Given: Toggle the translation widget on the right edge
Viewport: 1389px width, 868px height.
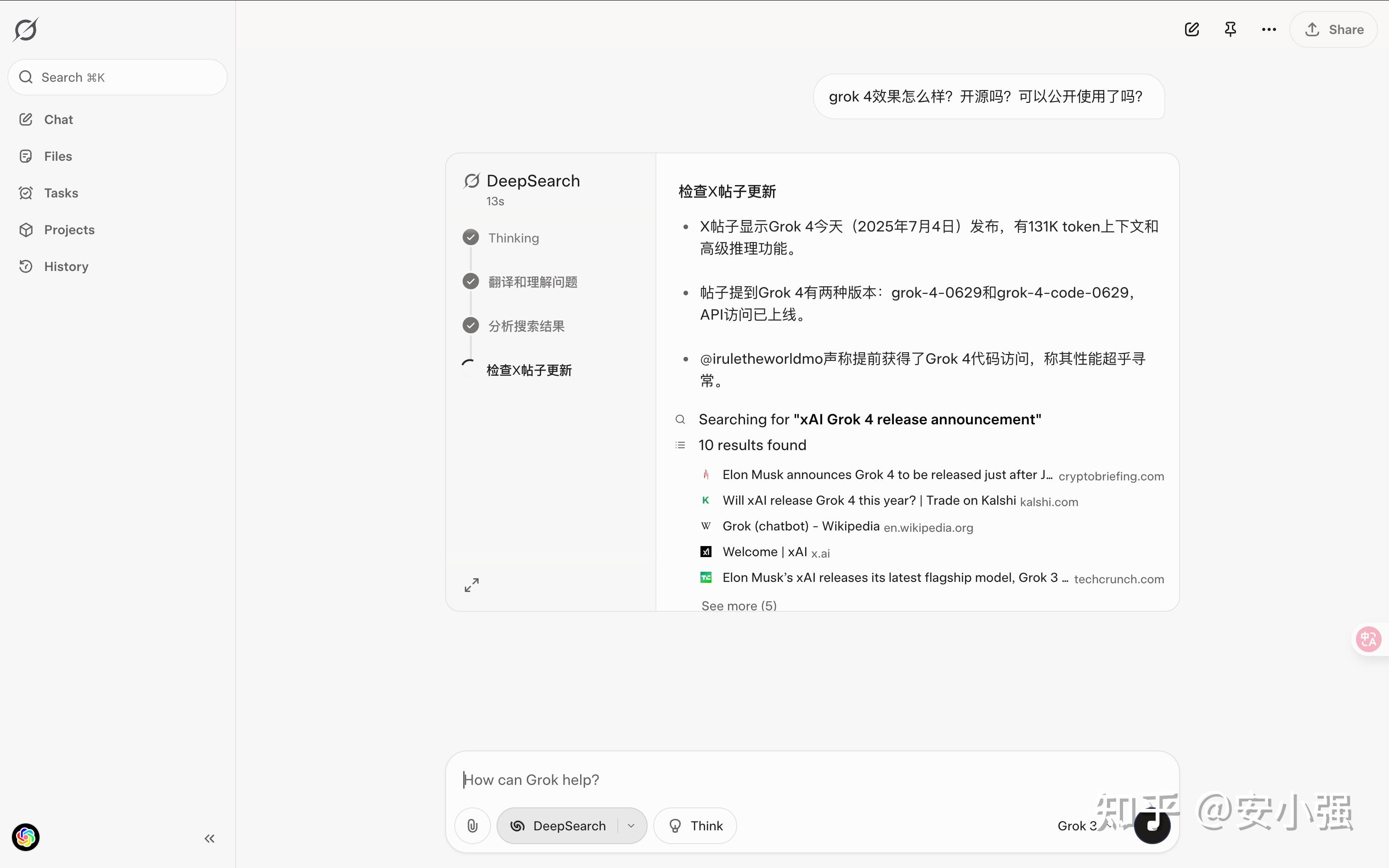Looking at the screenshot, I should pos(1368,639).
